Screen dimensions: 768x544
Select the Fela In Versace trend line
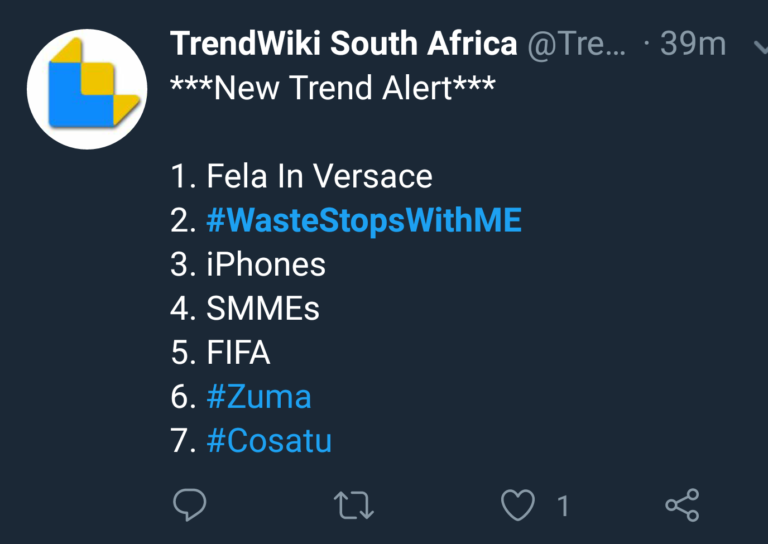pos(301,177)
